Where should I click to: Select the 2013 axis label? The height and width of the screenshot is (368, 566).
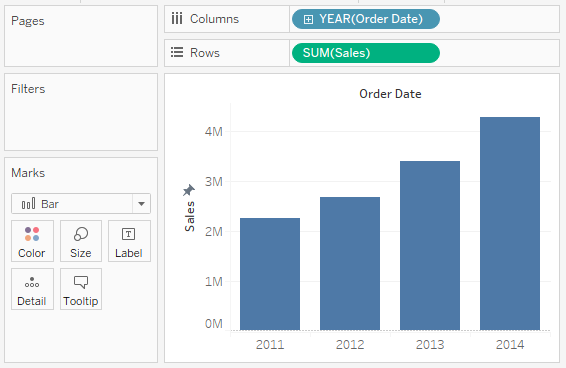430,345
